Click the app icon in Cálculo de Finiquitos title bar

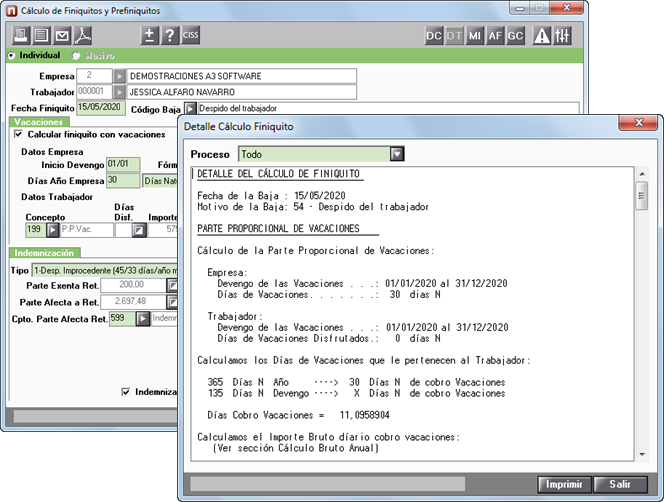[x=13, y=11]
